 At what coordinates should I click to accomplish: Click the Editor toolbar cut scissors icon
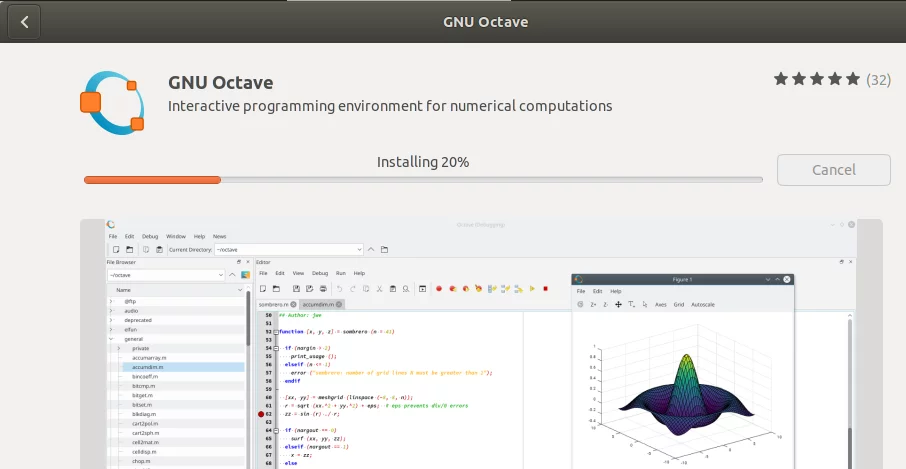click(380, 289)
